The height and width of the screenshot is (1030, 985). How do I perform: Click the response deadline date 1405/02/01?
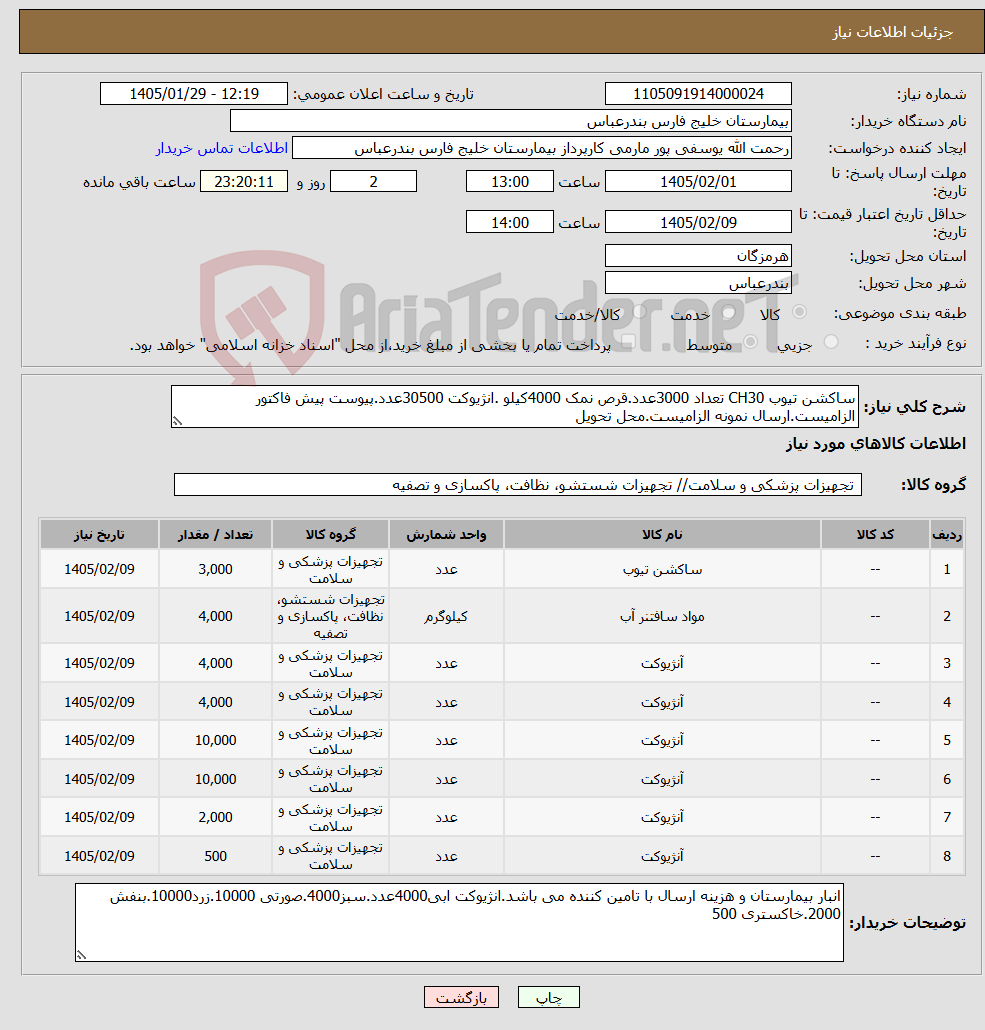[698, 182]
